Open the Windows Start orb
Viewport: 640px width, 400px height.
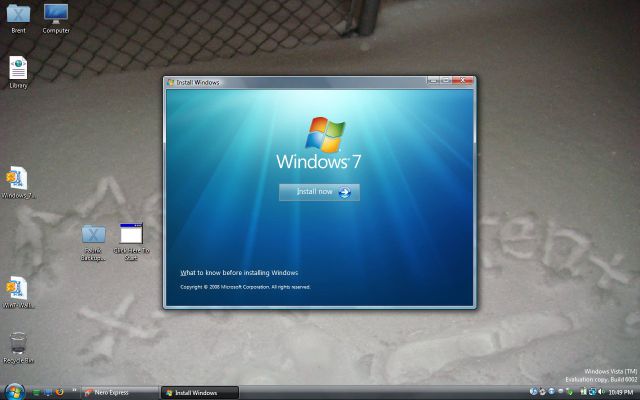(x=14, y=393)
